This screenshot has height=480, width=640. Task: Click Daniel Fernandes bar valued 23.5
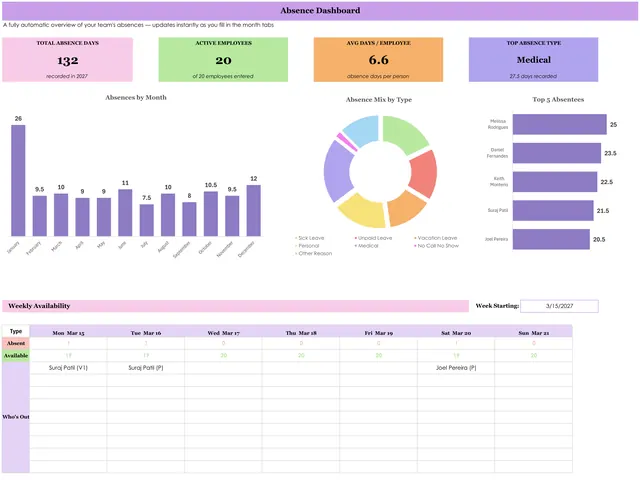coord(557,153)
